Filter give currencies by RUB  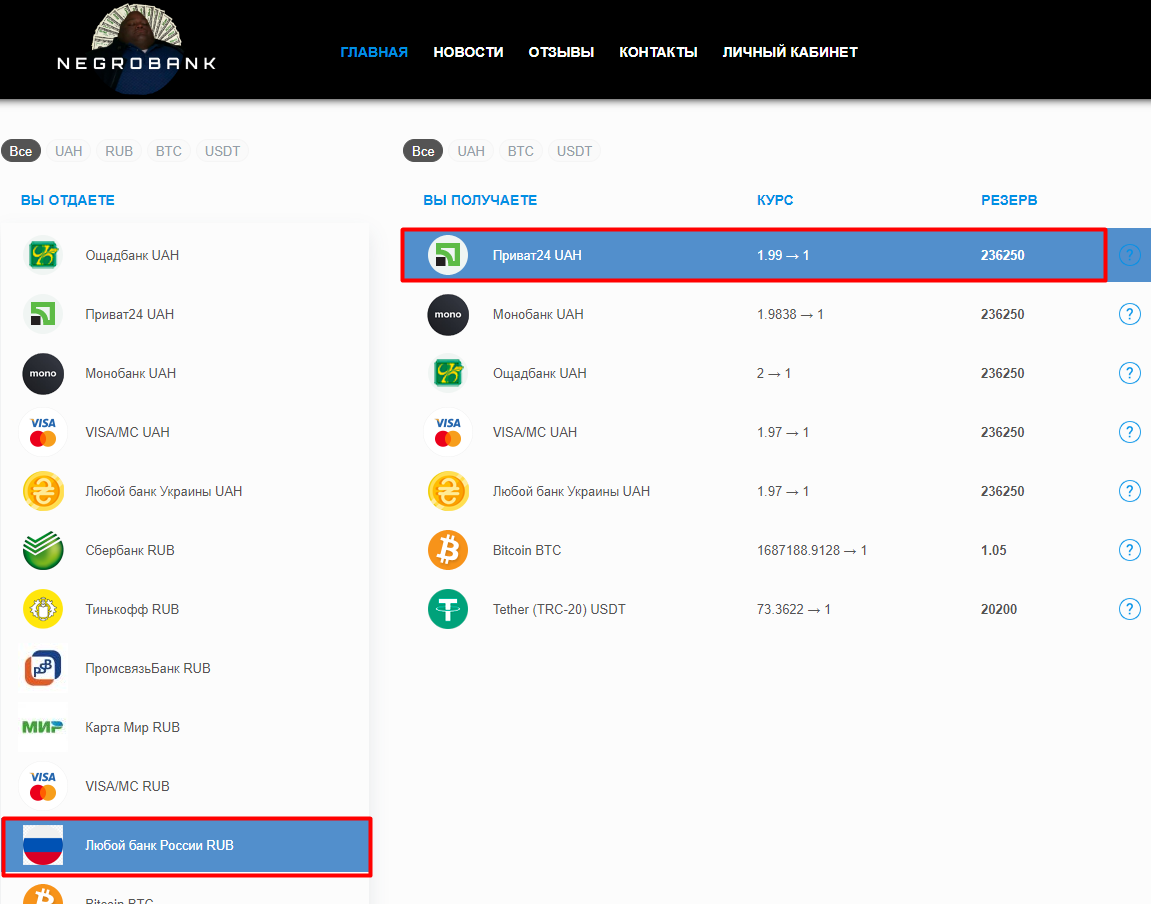[119, 151]
